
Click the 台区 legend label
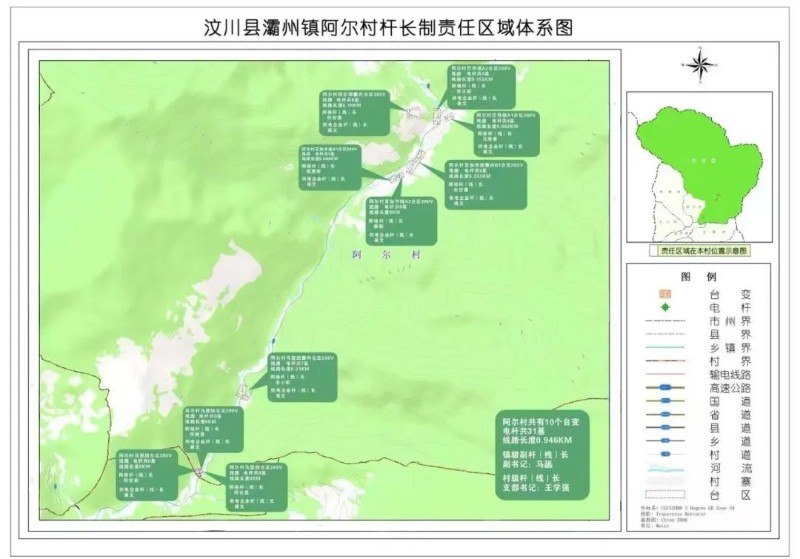730,495
